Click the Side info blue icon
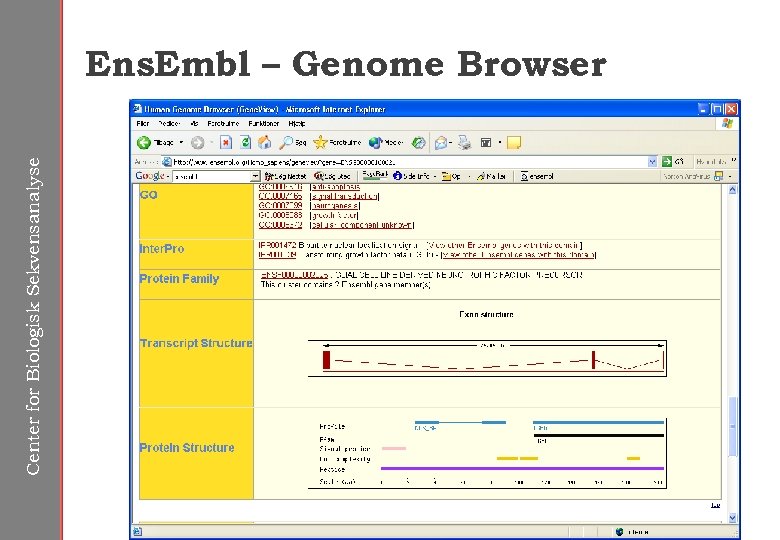Image resolution: width=780 pixels, height=540 pixels. 397,176
